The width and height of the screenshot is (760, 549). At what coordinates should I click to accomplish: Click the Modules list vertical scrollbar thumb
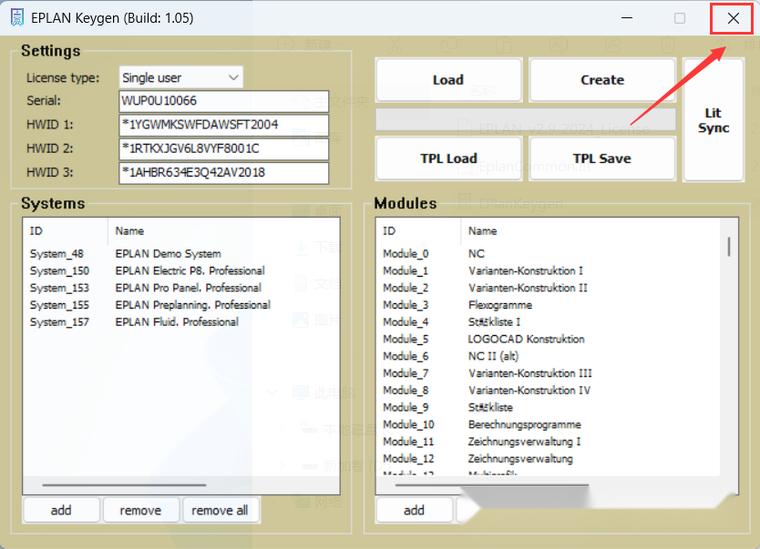[729, 247]
